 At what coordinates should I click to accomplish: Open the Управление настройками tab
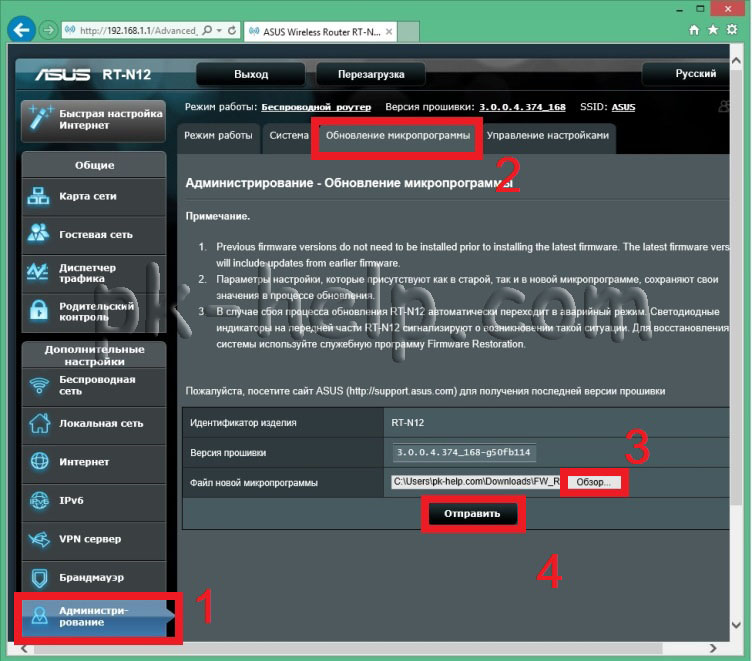point(548,136)
